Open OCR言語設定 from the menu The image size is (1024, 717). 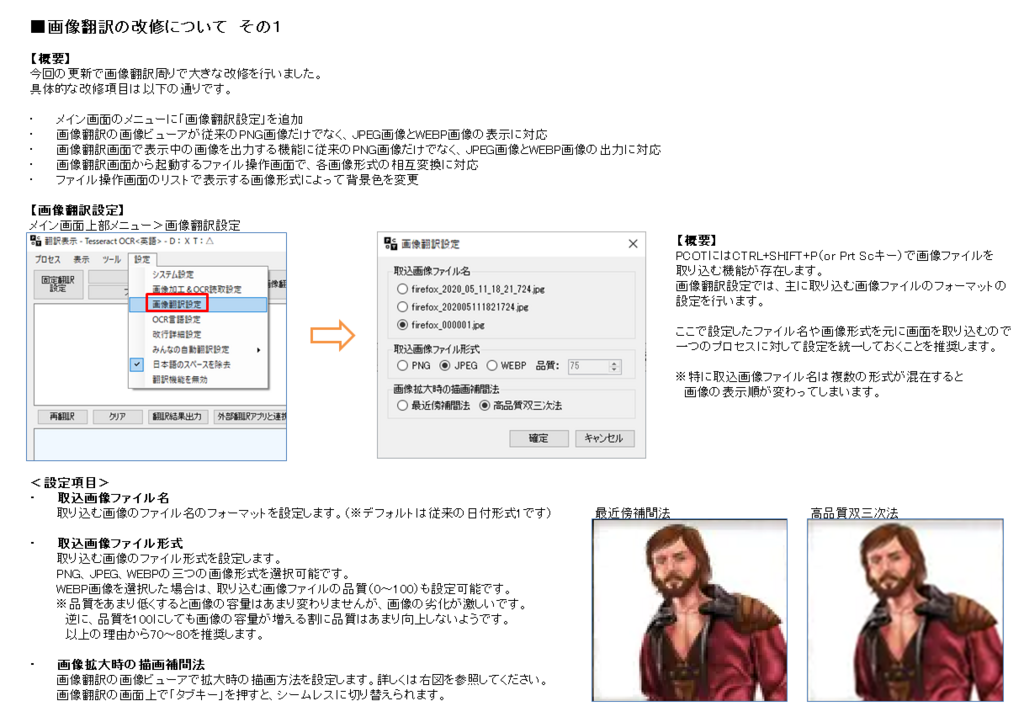176,319
